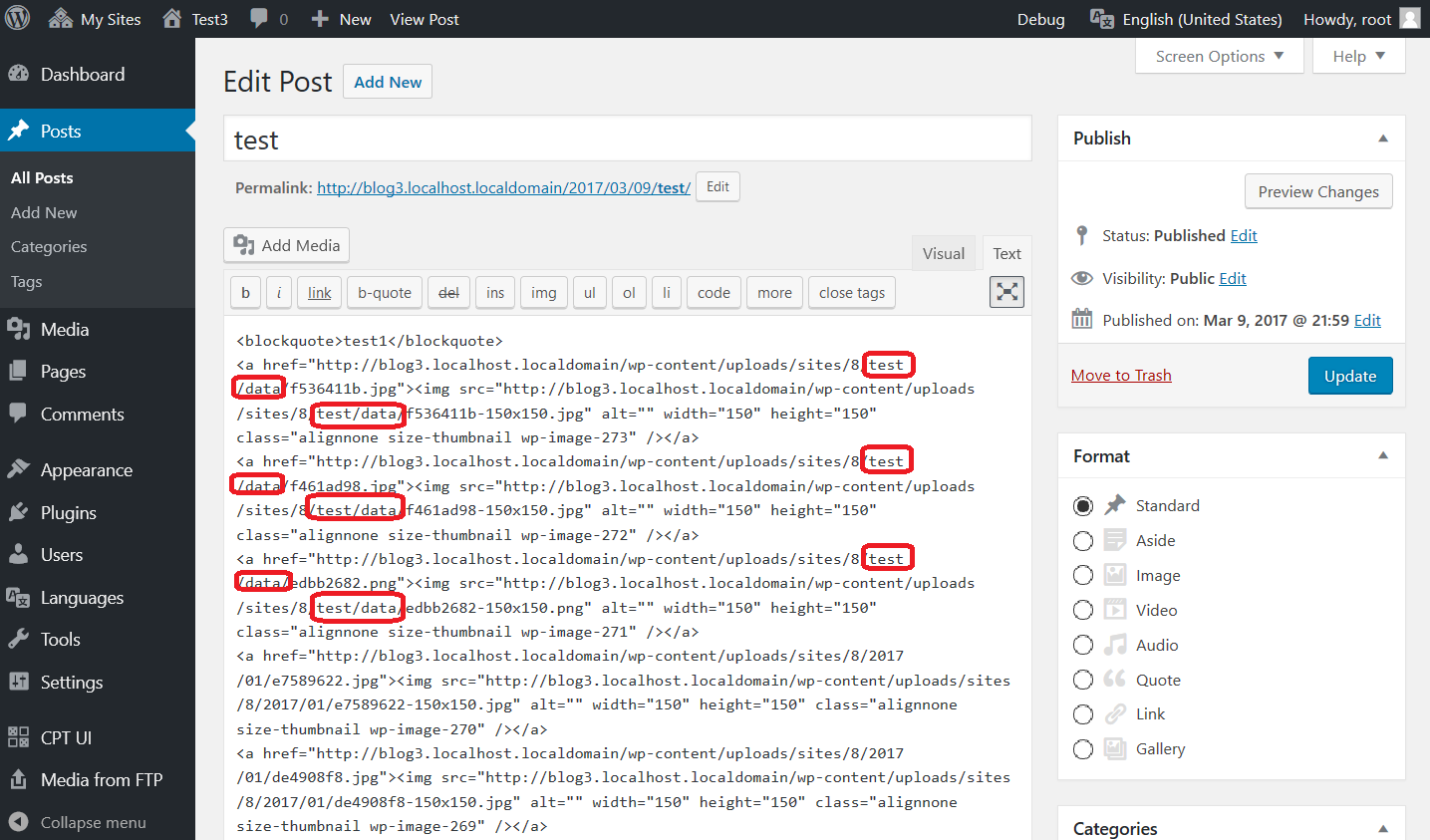Collapse the Format panel
1430x840 pixels.
[1383, 455]
